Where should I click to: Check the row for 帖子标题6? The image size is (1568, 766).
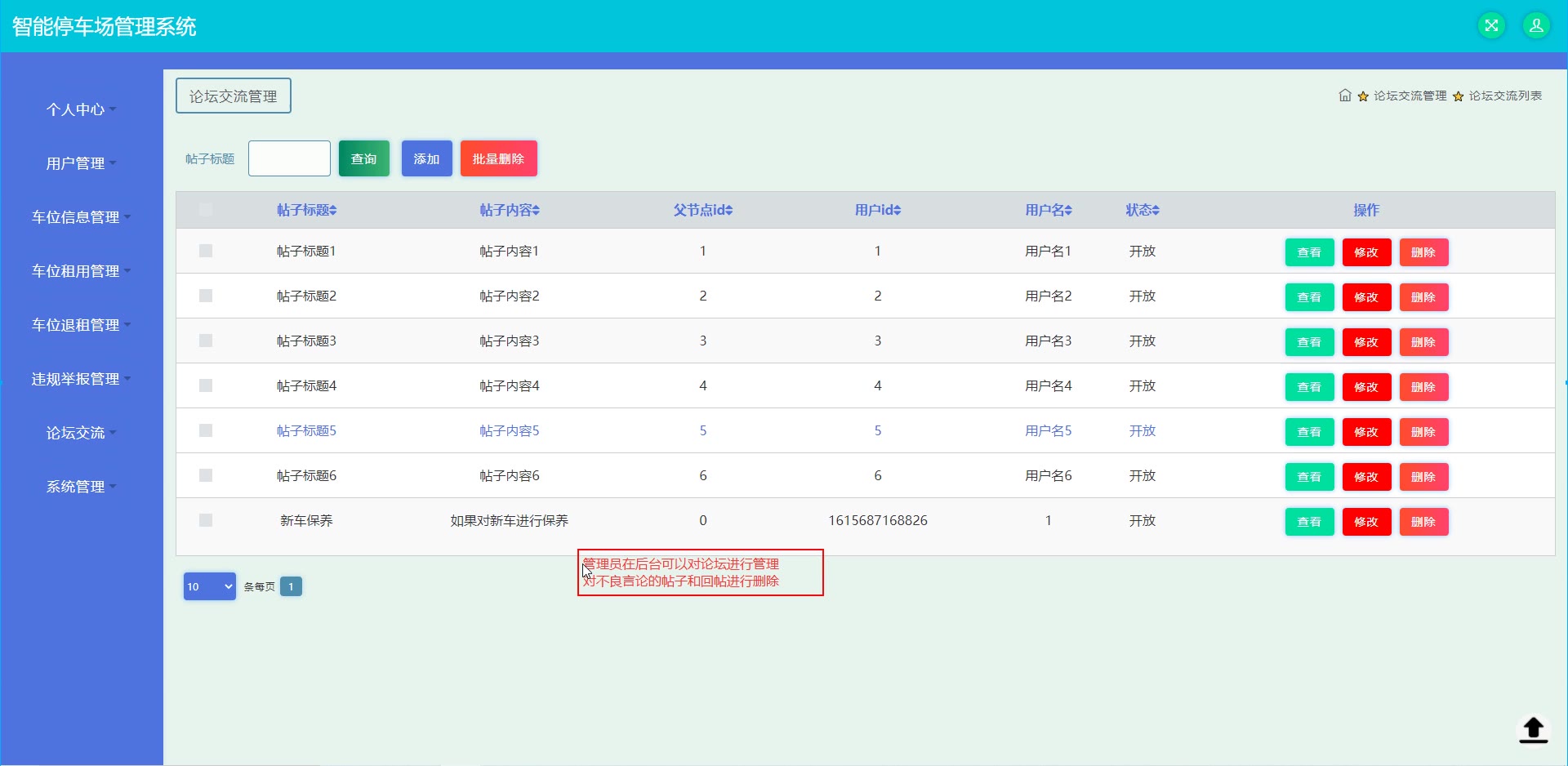[206, 475]
